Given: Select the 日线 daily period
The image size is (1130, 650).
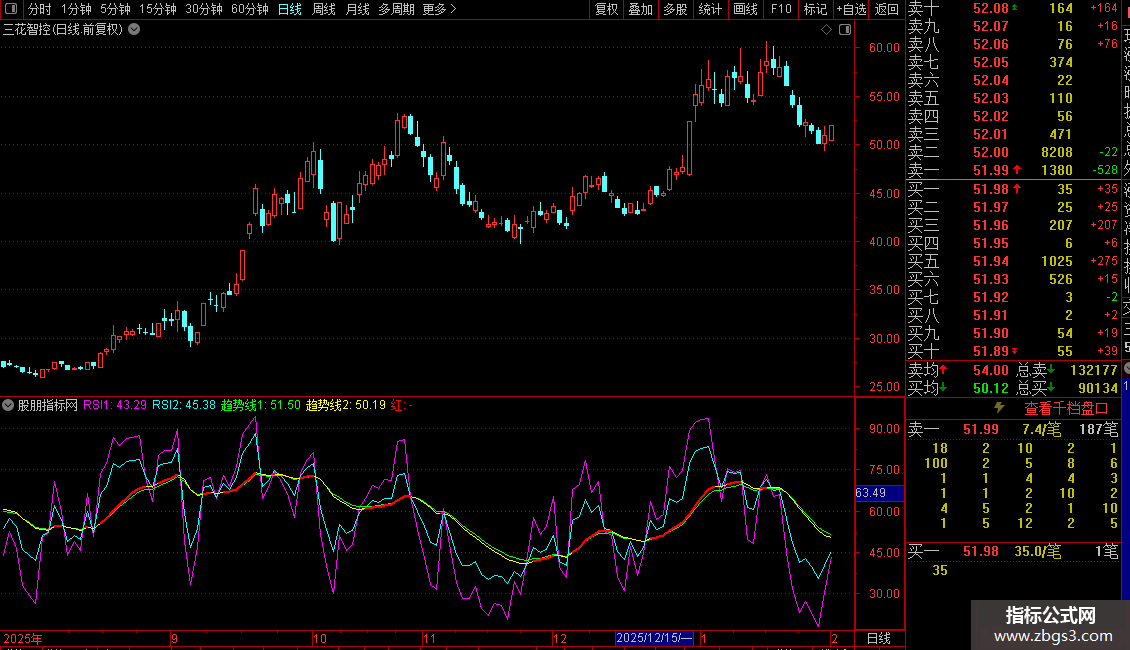Looking at the screenshot, I should 290,9.
